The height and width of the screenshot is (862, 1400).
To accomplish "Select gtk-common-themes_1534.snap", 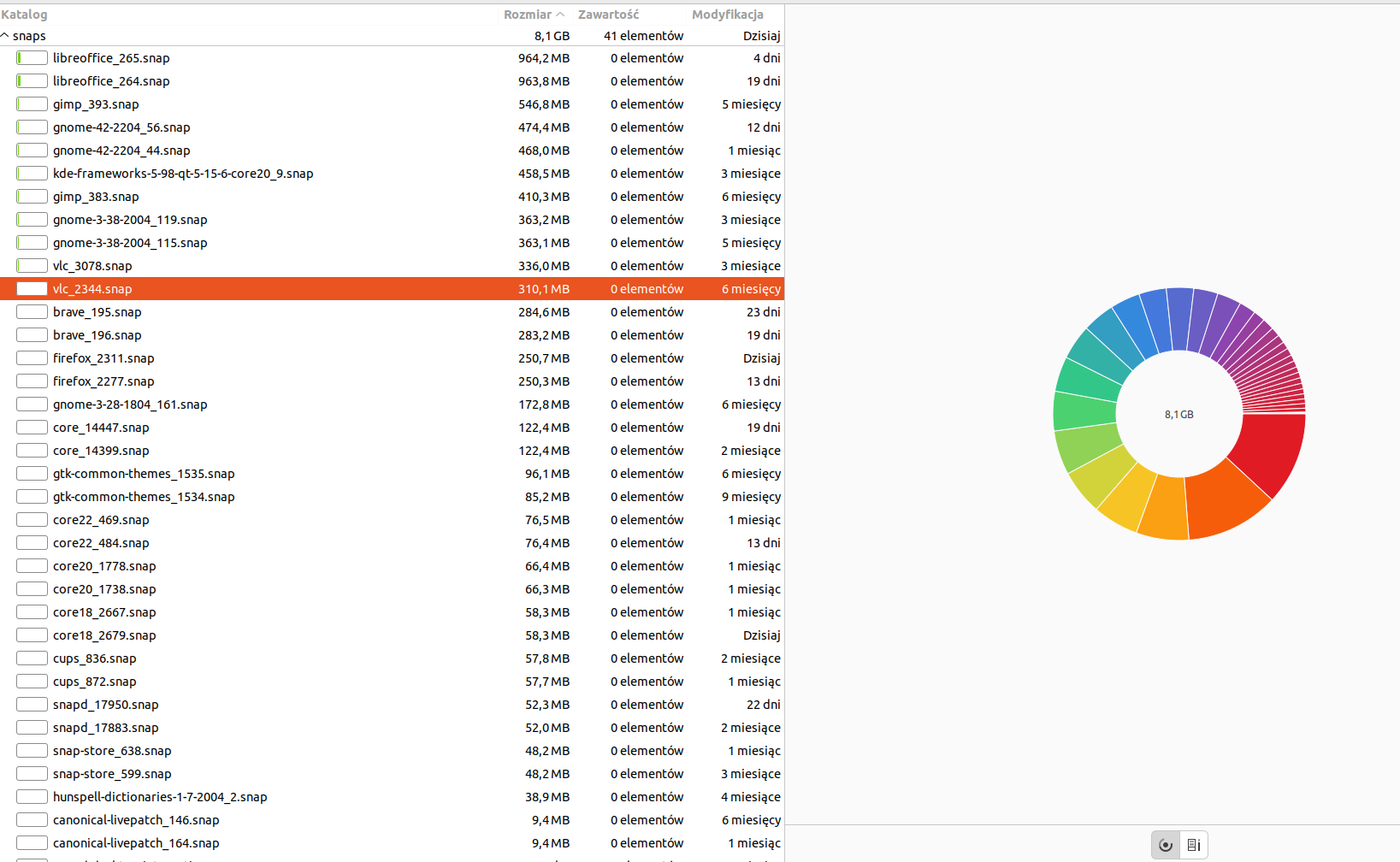I will [392, 497].
